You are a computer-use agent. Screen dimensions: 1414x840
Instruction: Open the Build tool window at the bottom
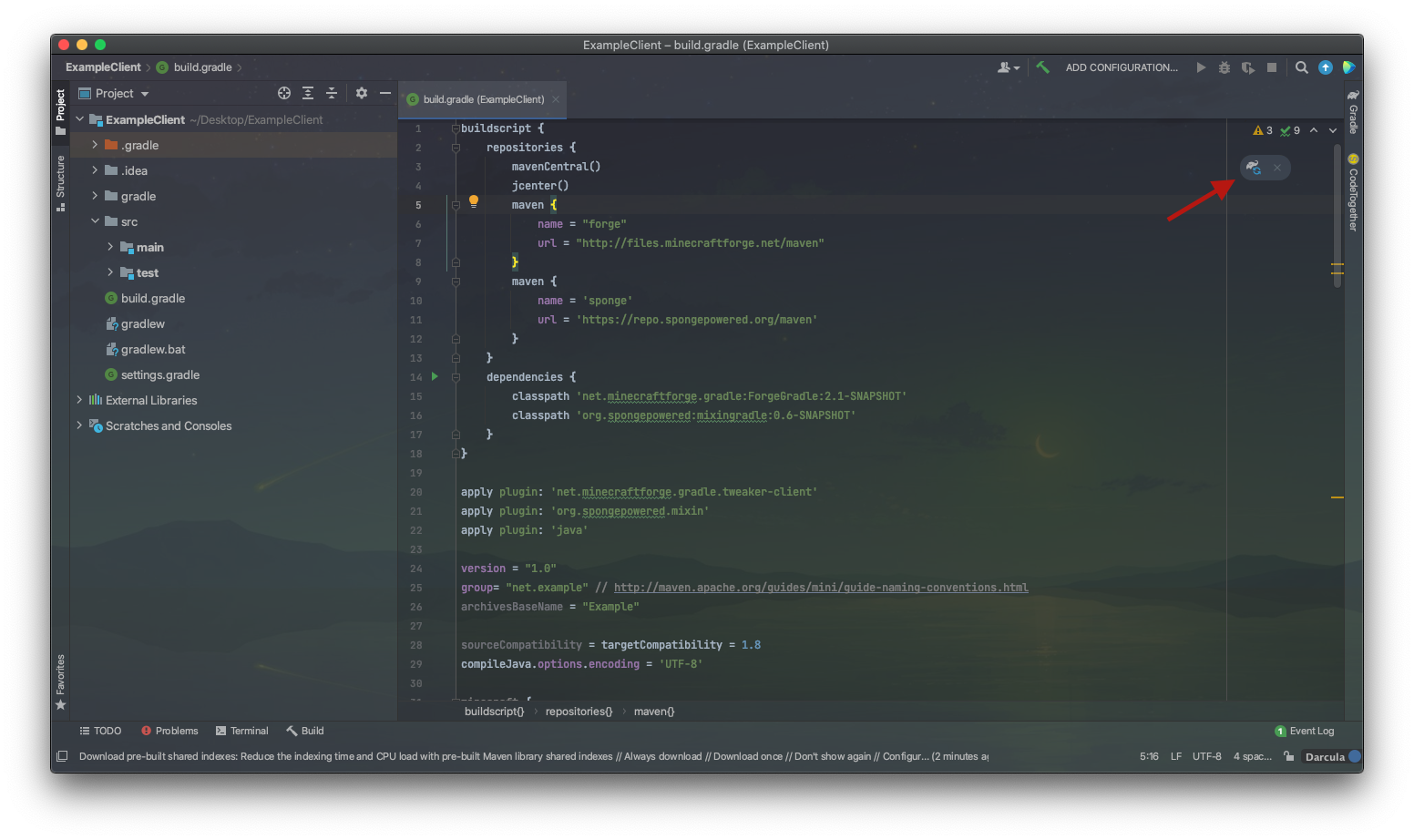point(305,731)
